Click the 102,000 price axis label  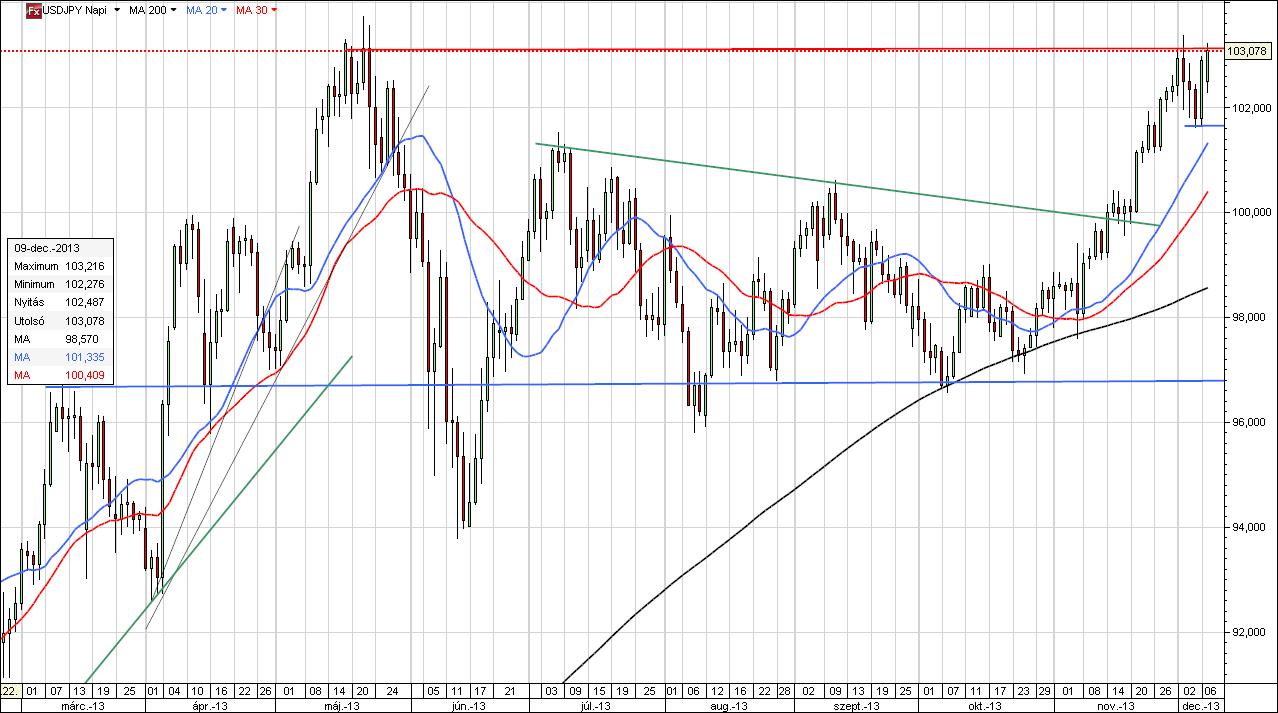1250,108
